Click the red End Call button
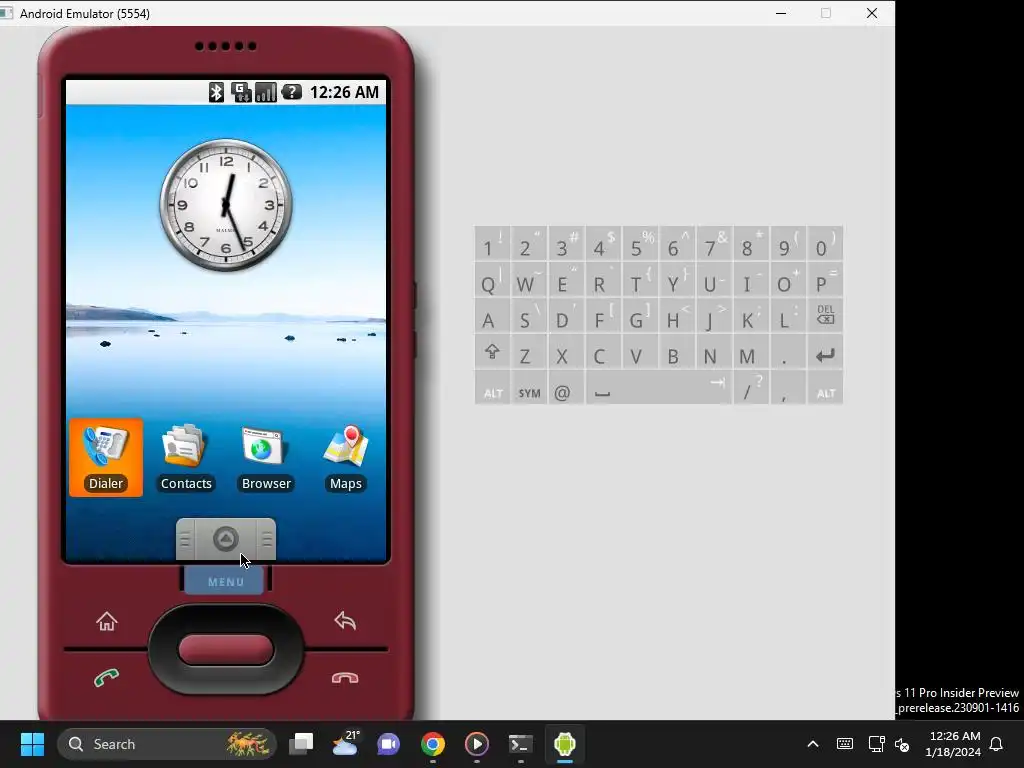This screenshot has height=768, width=1024. tap(345, 678)
